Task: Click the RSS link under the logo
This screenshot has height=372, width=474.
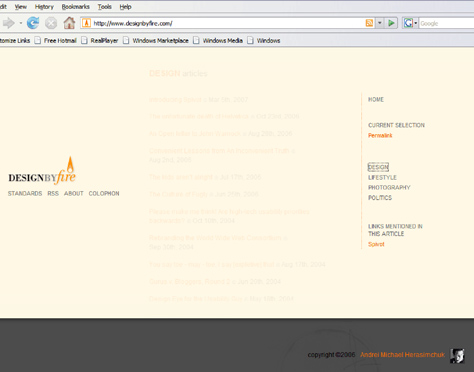Action: pyautogui.click(x=53, y=193)
